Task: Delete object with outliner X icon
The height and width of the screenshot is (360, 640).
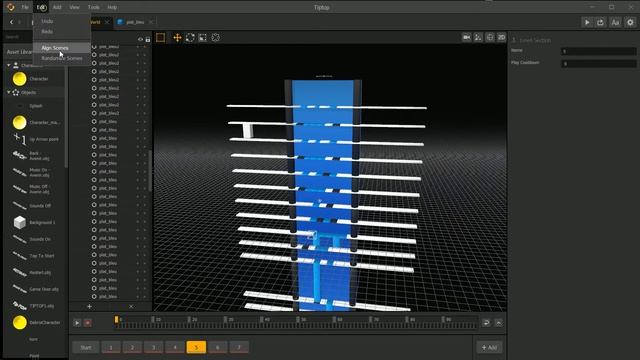Action: click(131, 307)
